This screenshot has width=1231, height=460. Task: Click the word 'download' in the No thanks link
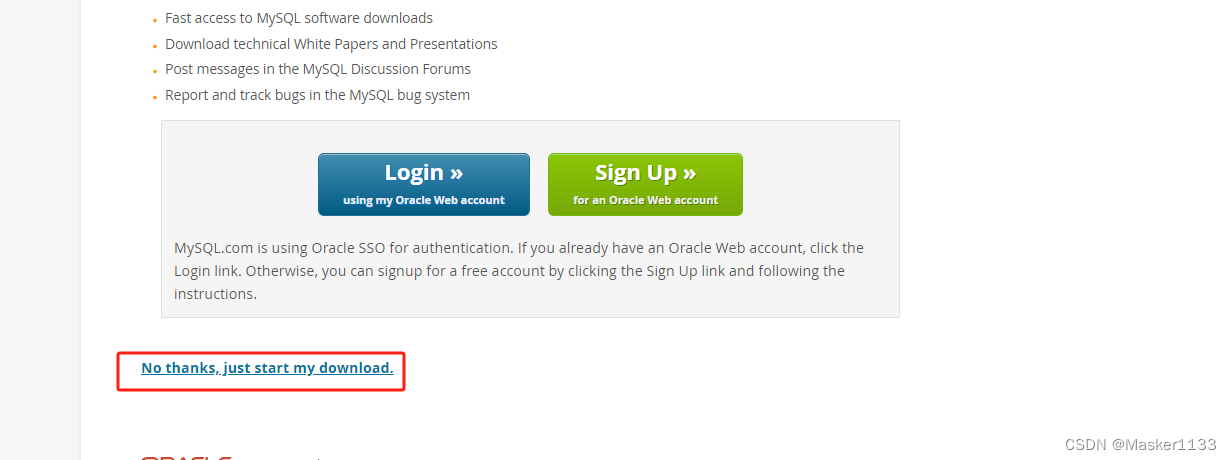(x=360, y=368)
